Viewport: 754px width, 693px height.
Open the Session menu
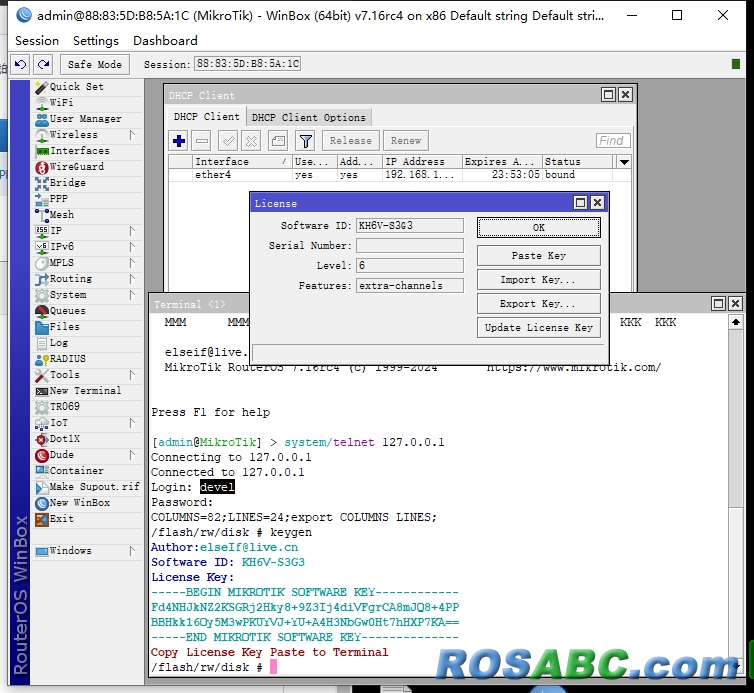[x=37, y=41]
